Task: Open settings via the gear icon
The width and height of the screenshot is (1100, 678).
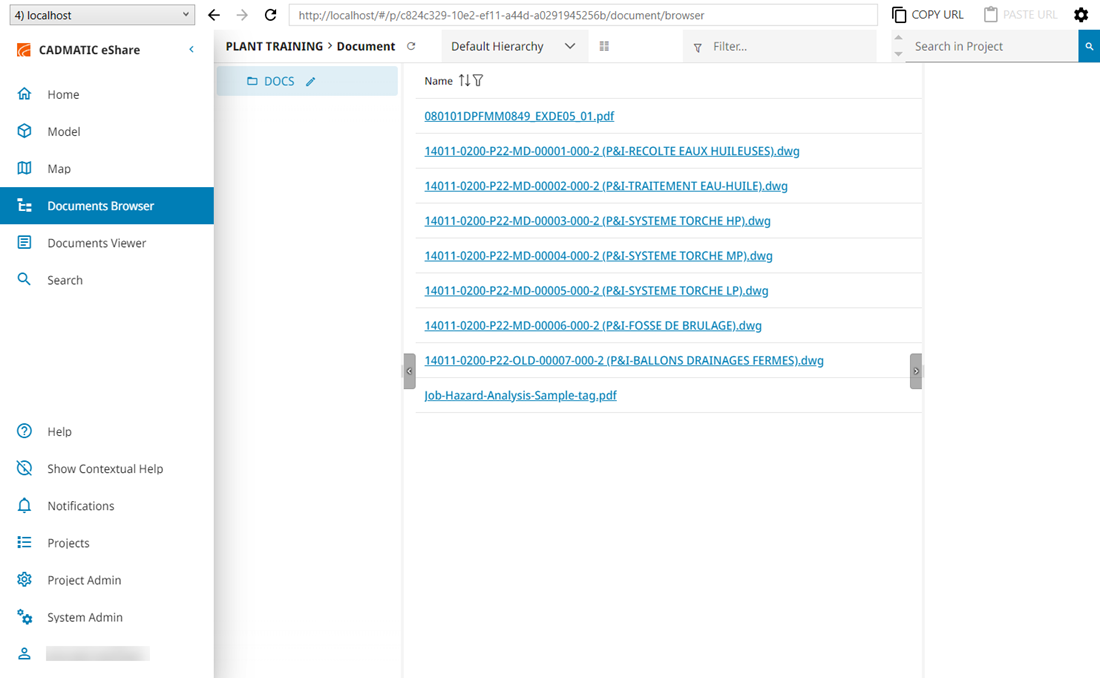Action: 1081,15
